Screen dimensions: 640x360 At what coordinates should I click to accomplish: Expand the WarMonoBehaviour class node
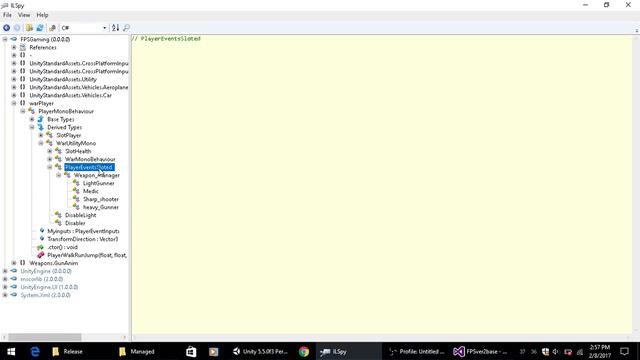[50, 159]
